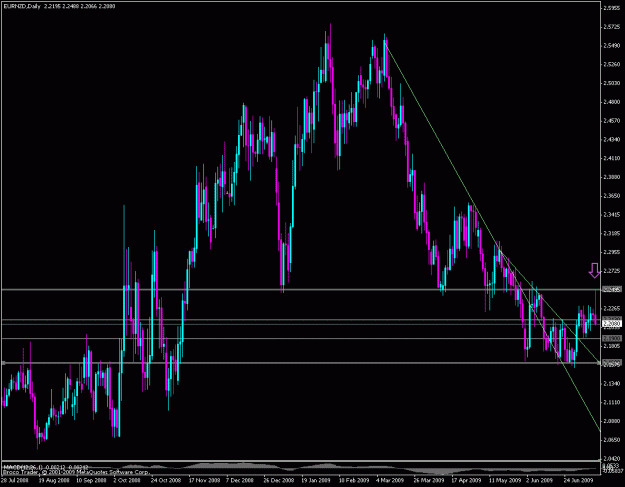The height and width of the screenshot is (487, 625).
Task: Click the 2.4570 price axis label
Action: pyautogui.click(x=612, y=121)
